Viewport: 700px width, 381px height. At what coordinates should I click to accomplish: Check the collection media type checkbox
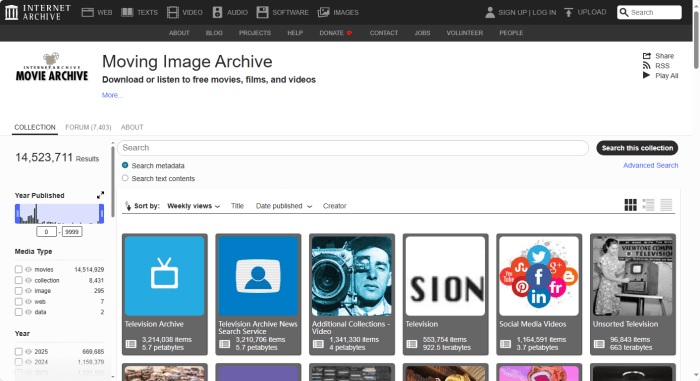pyautogui.click(x=18, y=280)
